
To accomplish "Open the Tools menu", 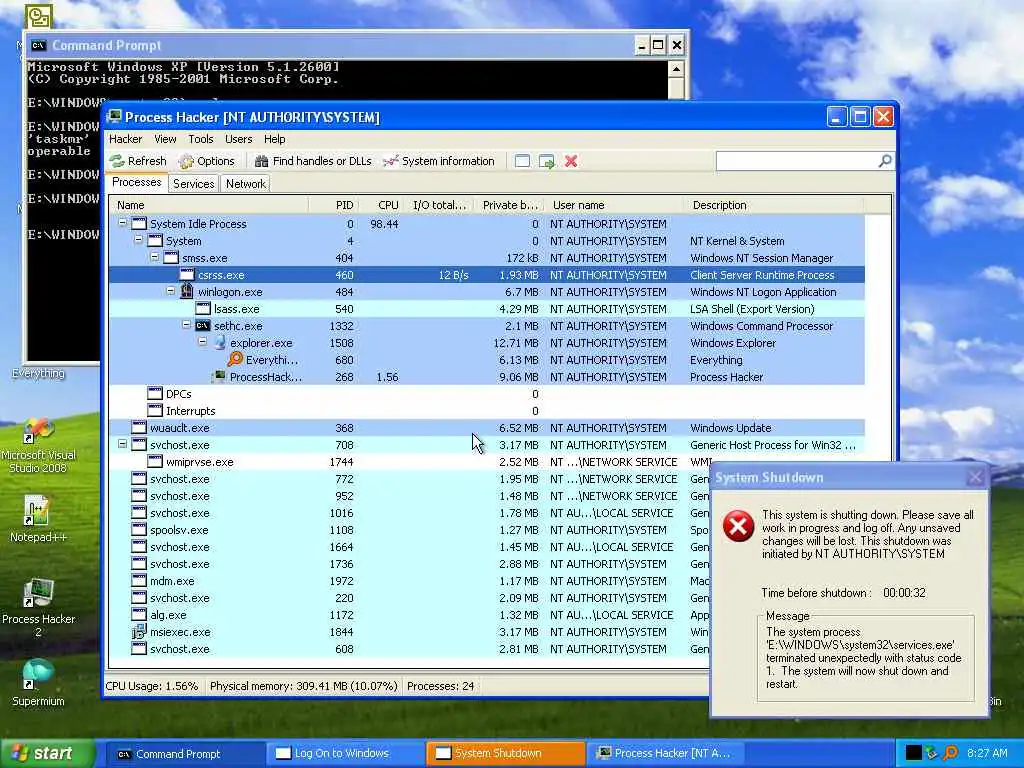I will point(200,139).
